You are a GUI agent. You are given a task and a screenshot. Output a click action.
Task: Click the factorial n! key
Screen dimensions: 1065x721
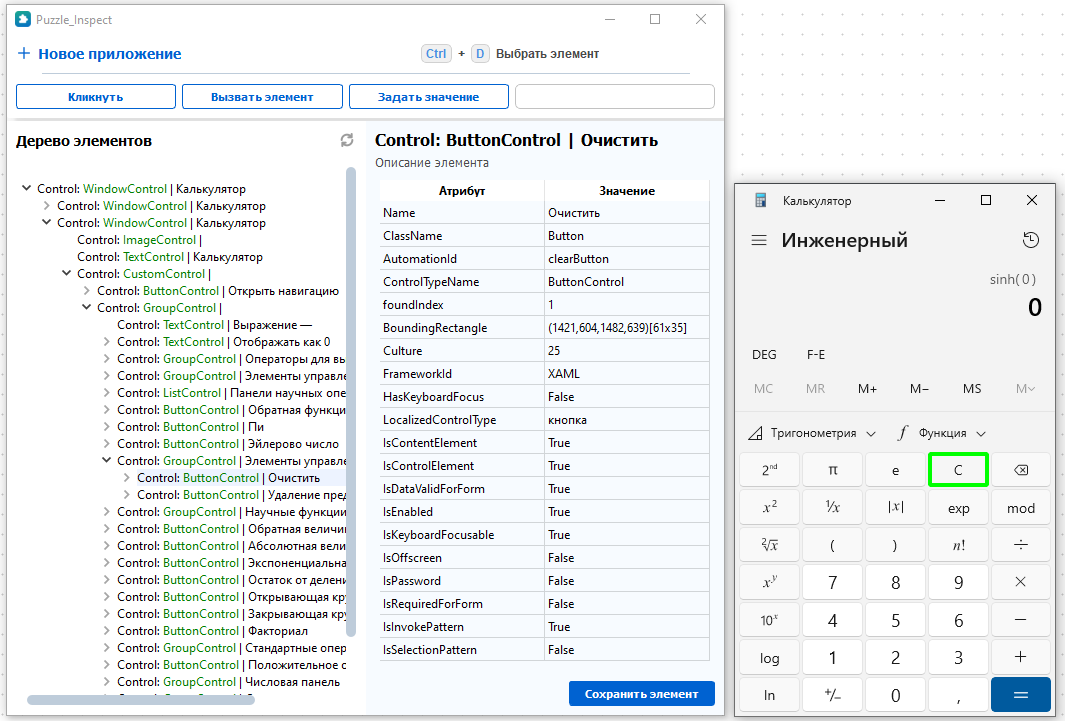tap(958, 545)
